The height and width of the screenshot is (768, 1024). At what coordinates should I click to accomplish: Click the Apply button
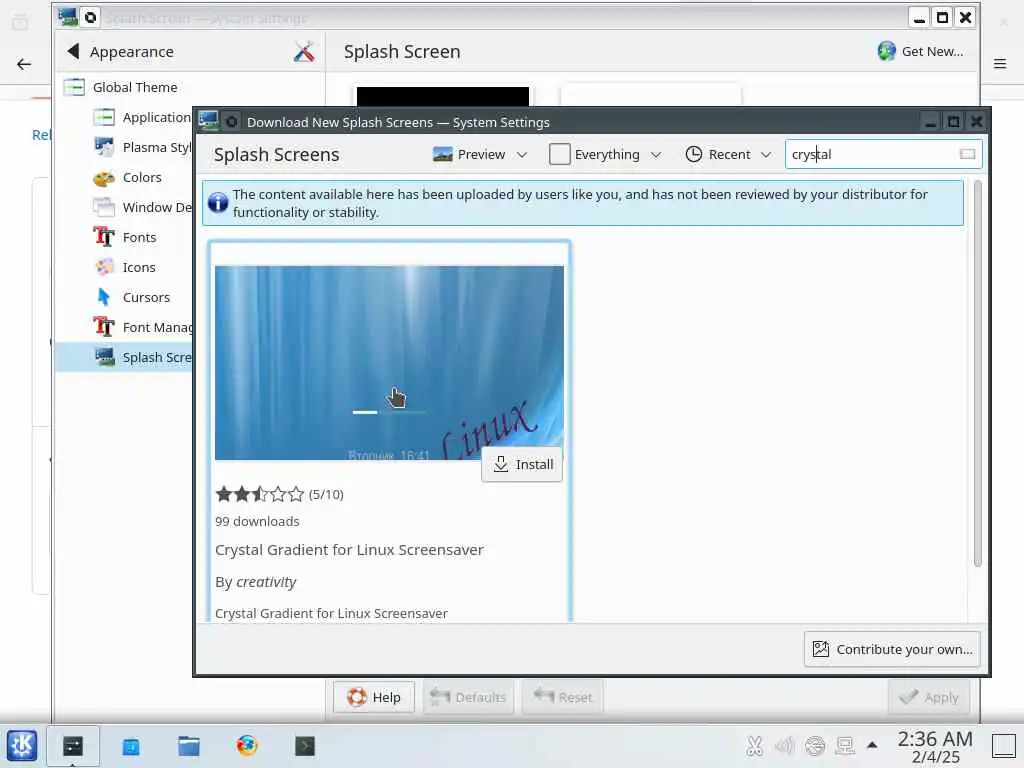929,697
